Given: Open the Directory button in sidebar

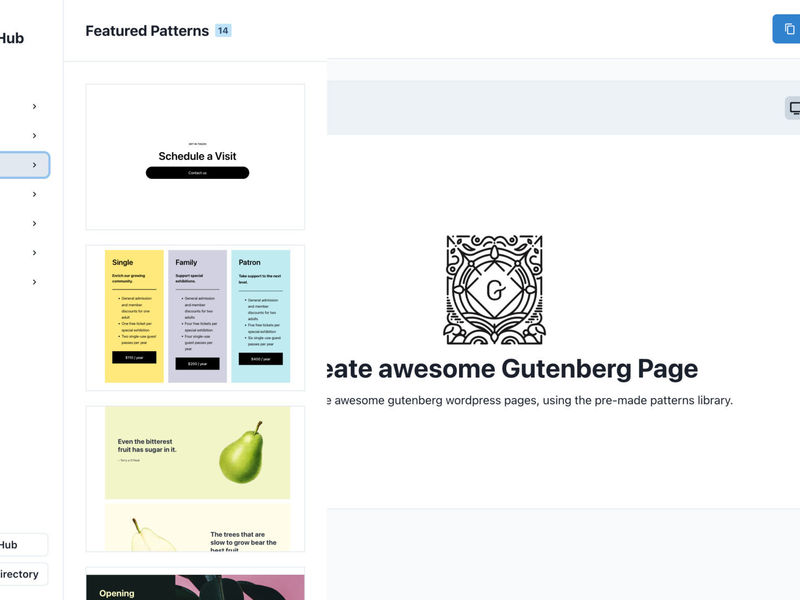Looking at the screenshot, I should 23,574.
